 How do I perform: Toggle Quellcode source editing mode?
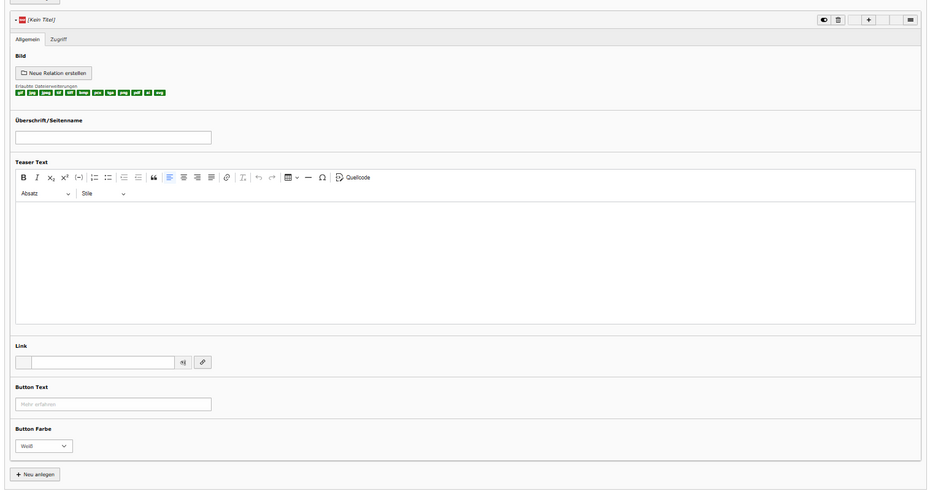[x=353, y=178]
